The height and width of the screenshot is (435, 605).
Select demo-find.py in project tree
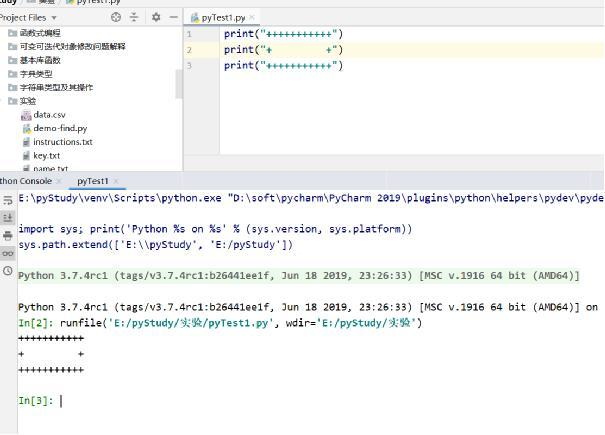[x=54, y=128]
